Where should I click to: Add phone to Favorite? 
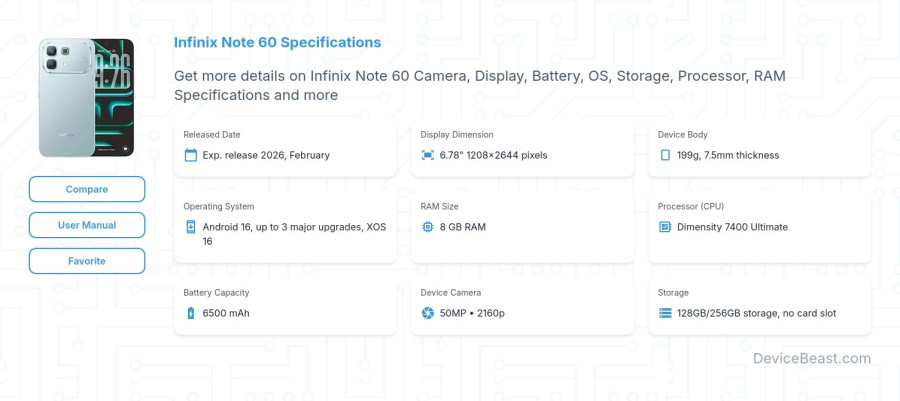(x=87, y=261)
